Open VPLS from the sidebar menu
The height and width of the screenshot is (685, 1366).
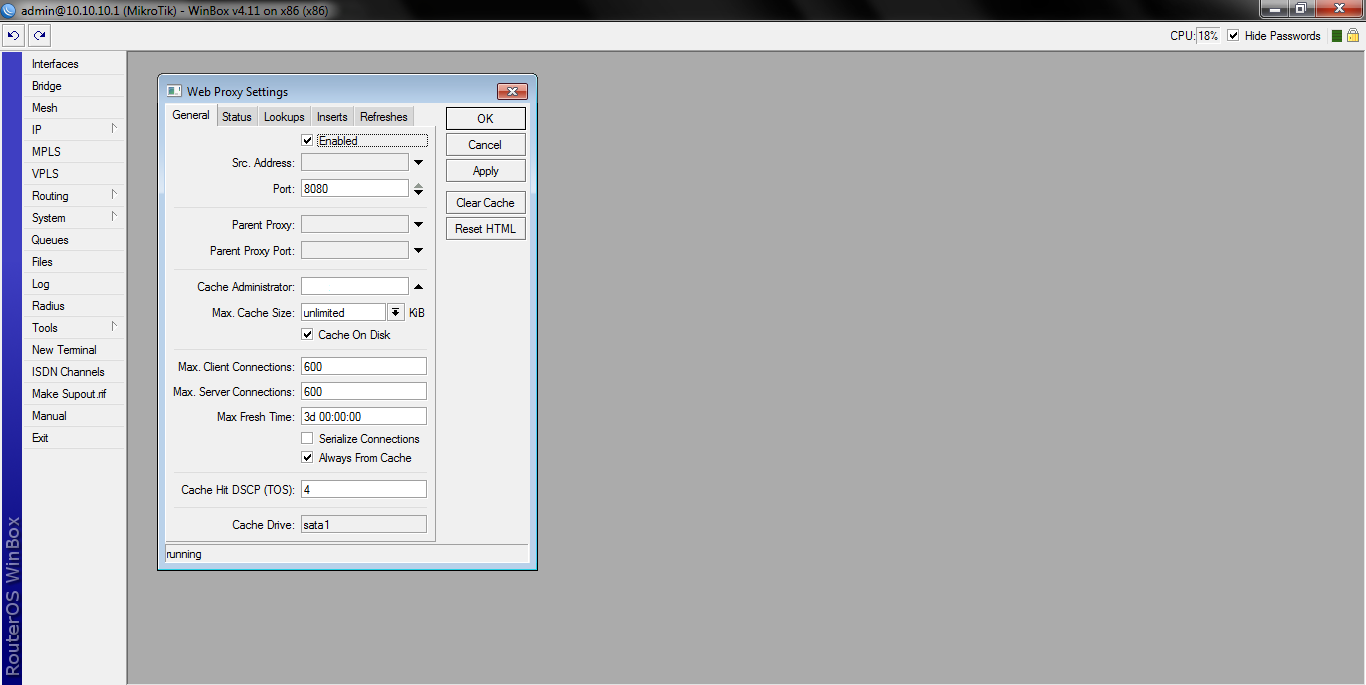point(75,174)
